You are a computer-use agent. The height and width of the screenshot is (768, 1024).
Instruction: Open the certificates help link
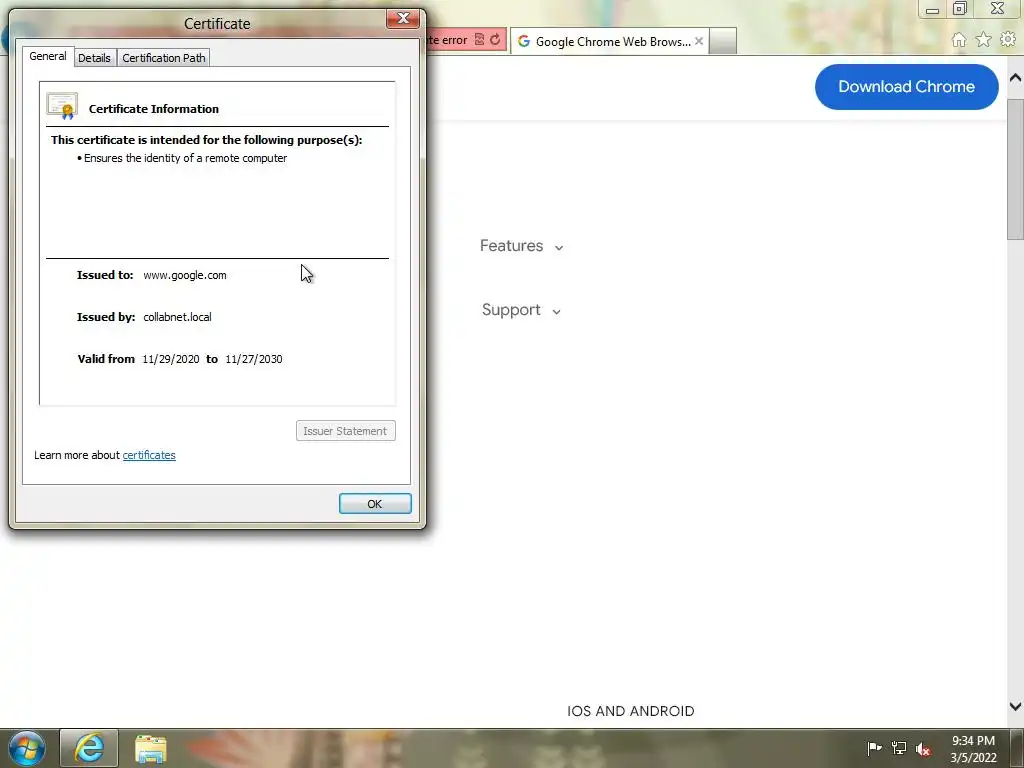[149, 455]
